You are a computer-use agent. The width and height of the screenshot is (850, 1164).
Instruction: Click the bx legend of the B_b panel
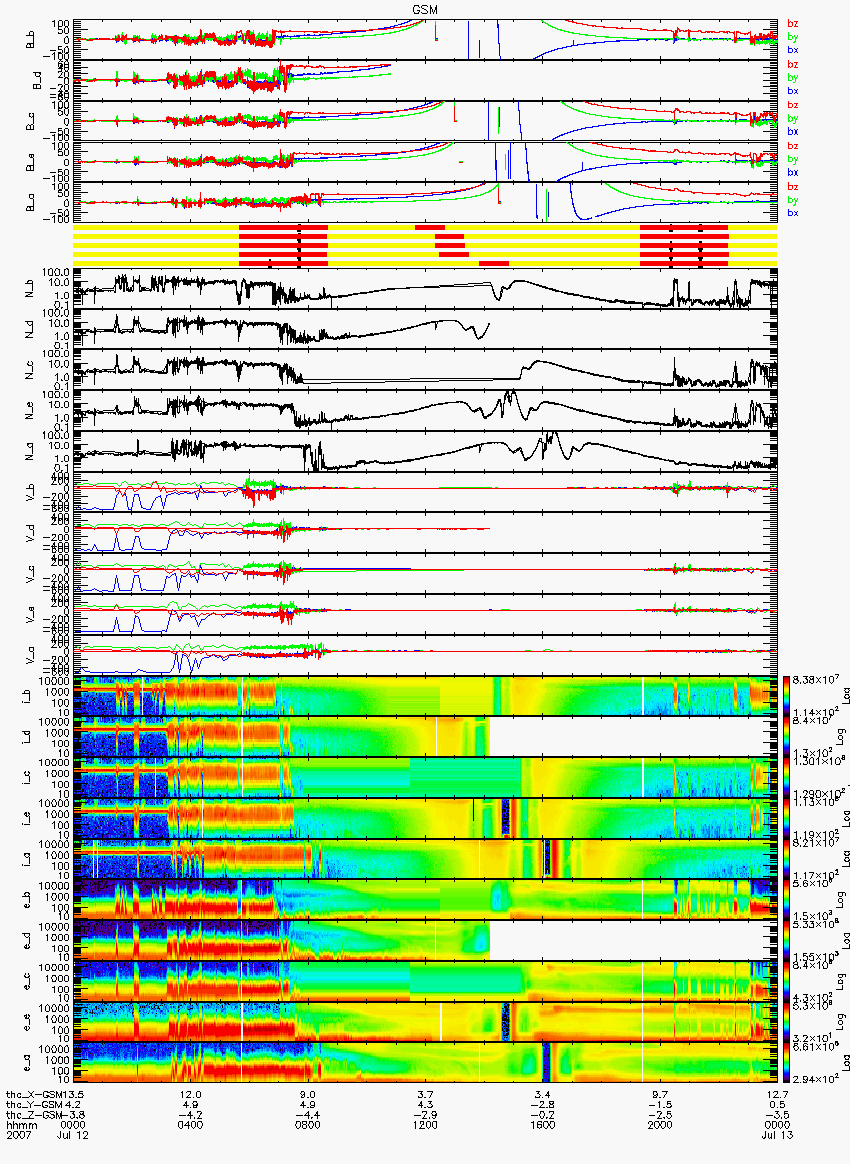click(793, 50)
